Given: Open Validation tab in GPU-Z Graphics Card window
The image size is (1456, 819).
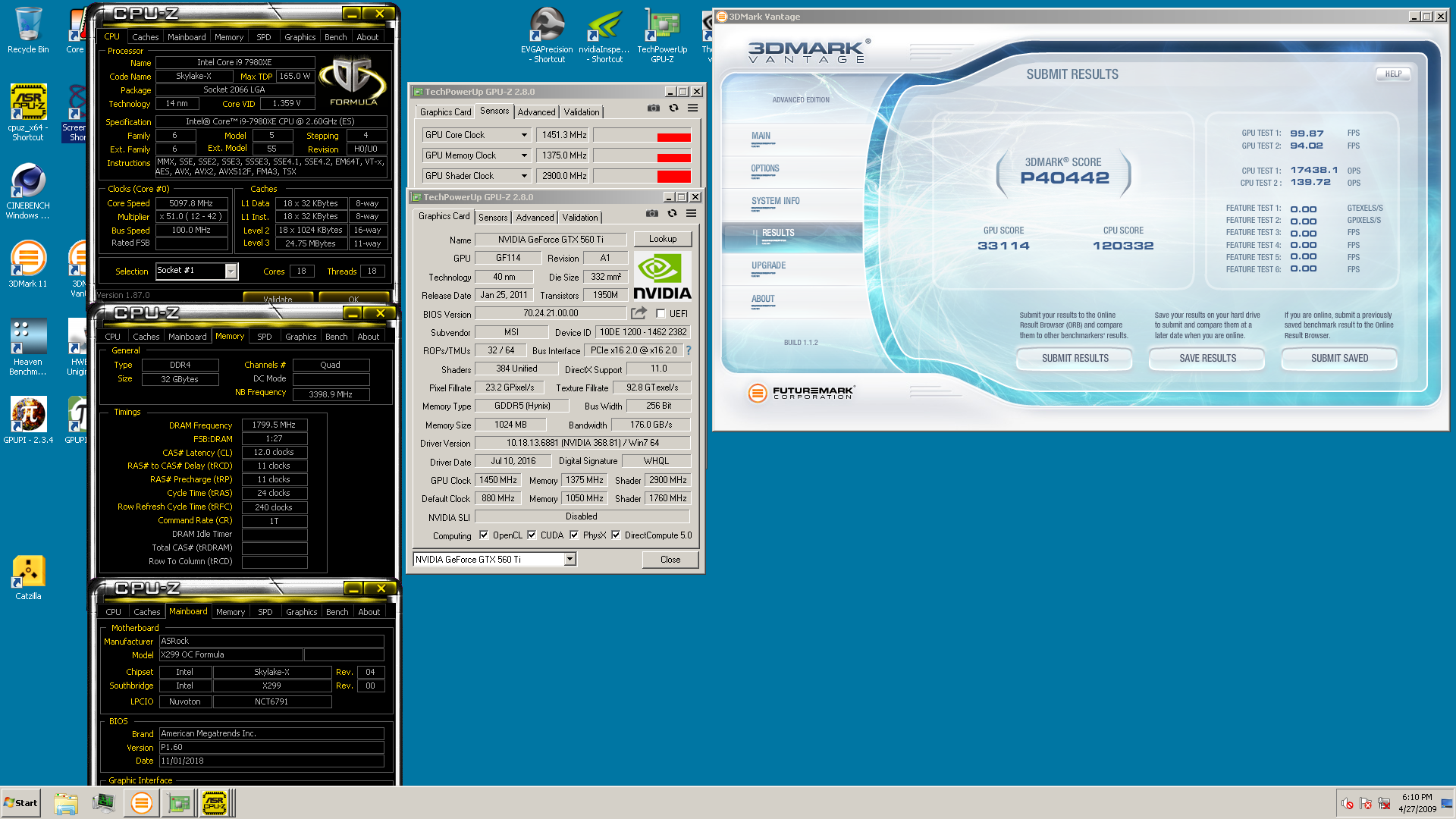Looking at the screenshot, I should coord(579,218).
